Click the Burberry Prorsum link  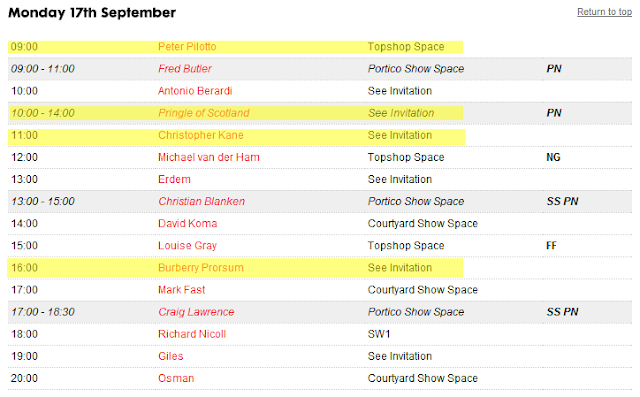pos(200,268)
